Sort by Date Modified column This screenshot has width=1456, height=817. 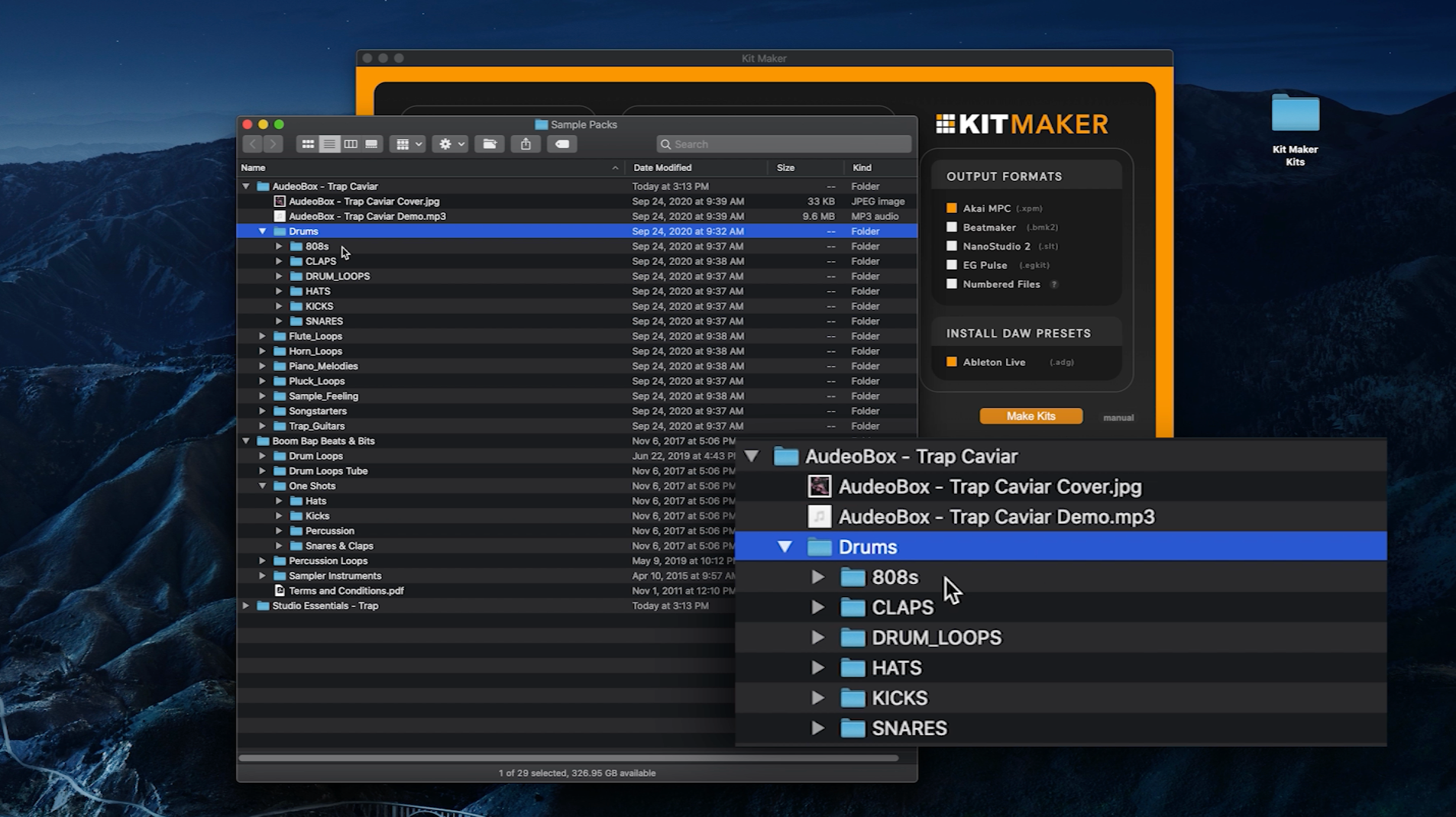click(x=697, y=168)
